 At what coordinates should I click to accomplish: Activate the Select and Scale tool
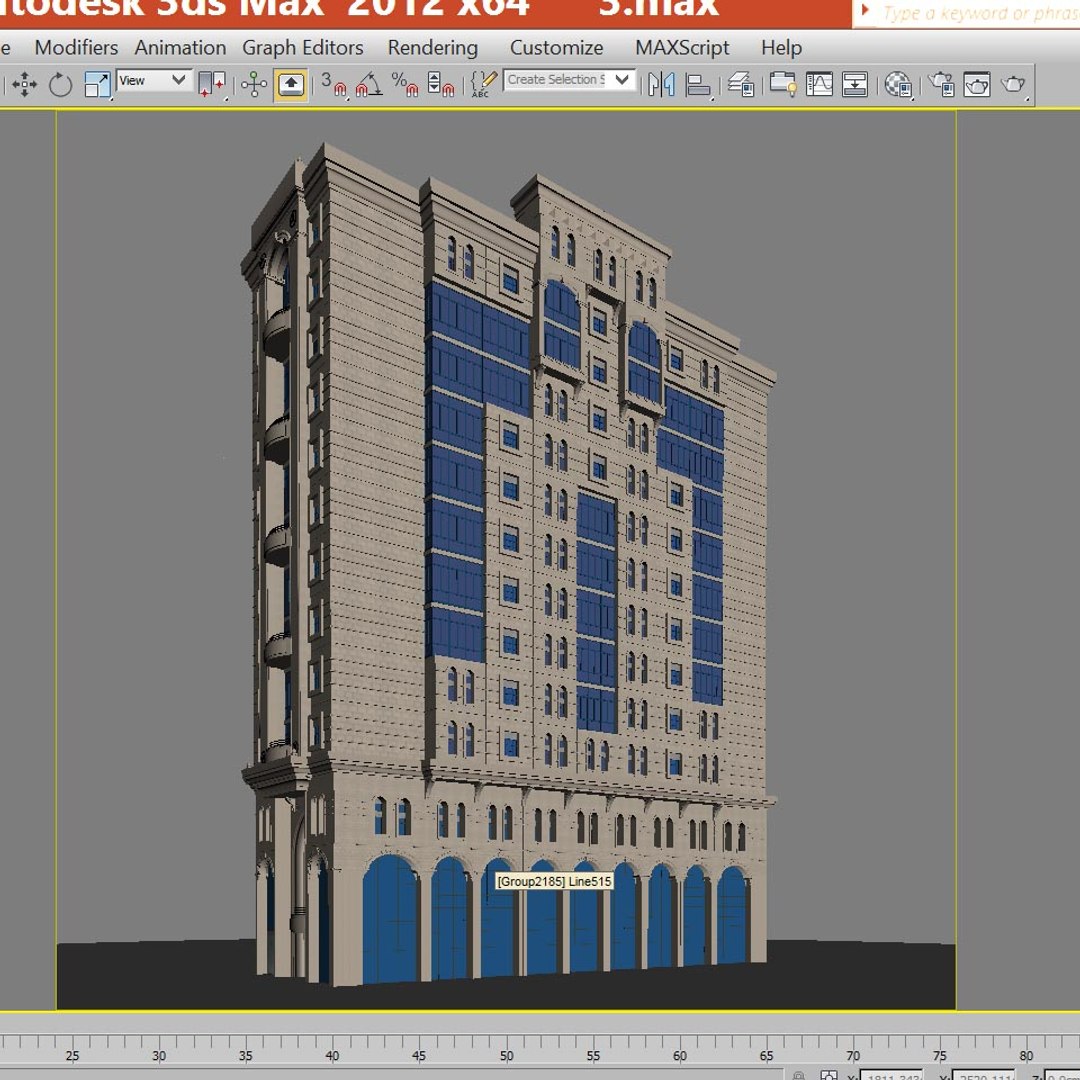pos(97,85)
